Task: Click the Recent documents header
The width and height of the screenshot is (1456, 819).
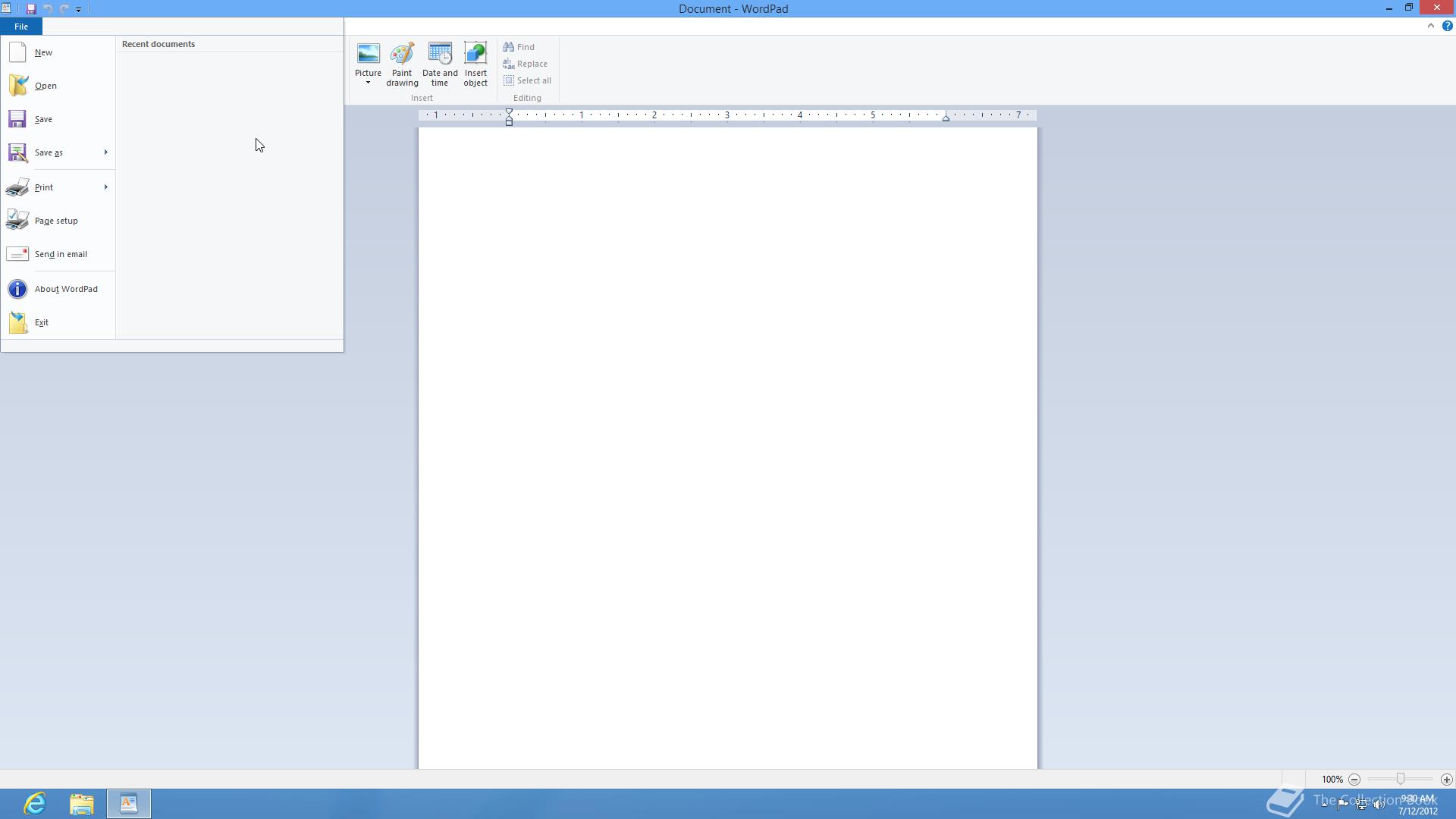Action: 158,44
